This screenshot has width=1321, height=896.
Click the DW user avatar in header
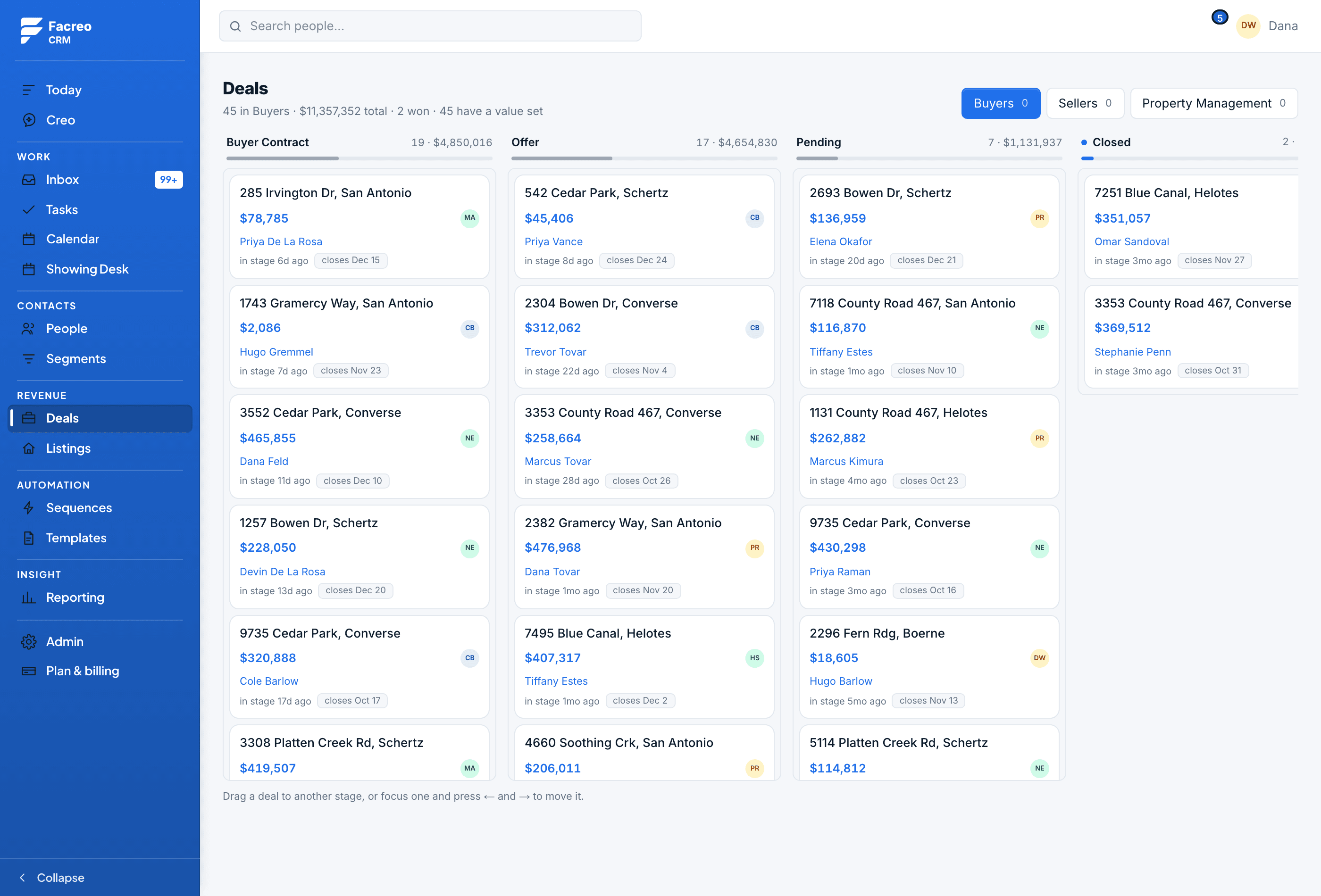(1248, 25)
